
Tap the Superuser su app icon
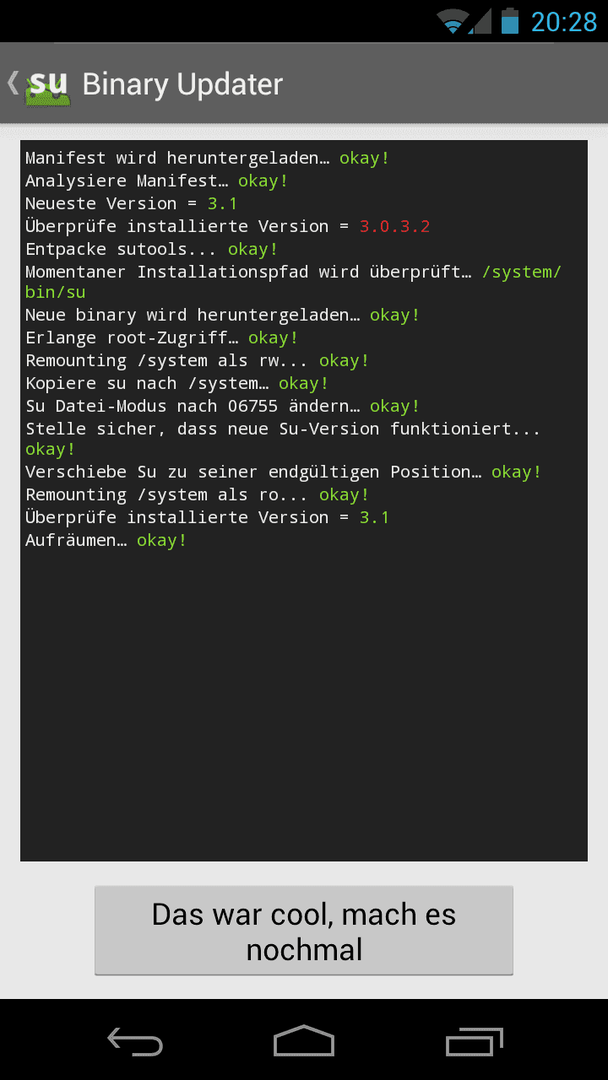point(48,85)
